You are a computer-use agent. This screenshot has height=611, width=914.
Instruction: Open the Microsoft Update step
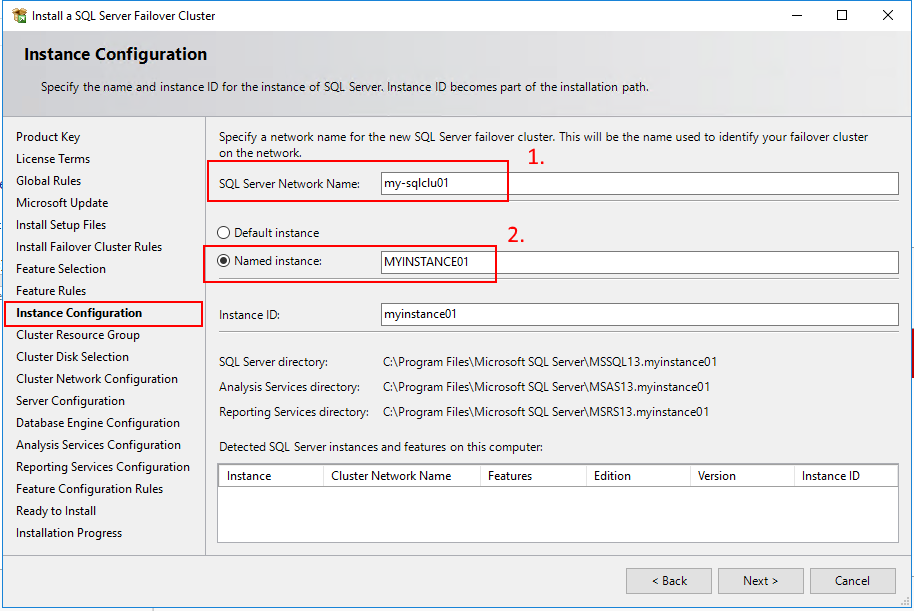coord(62,203)
